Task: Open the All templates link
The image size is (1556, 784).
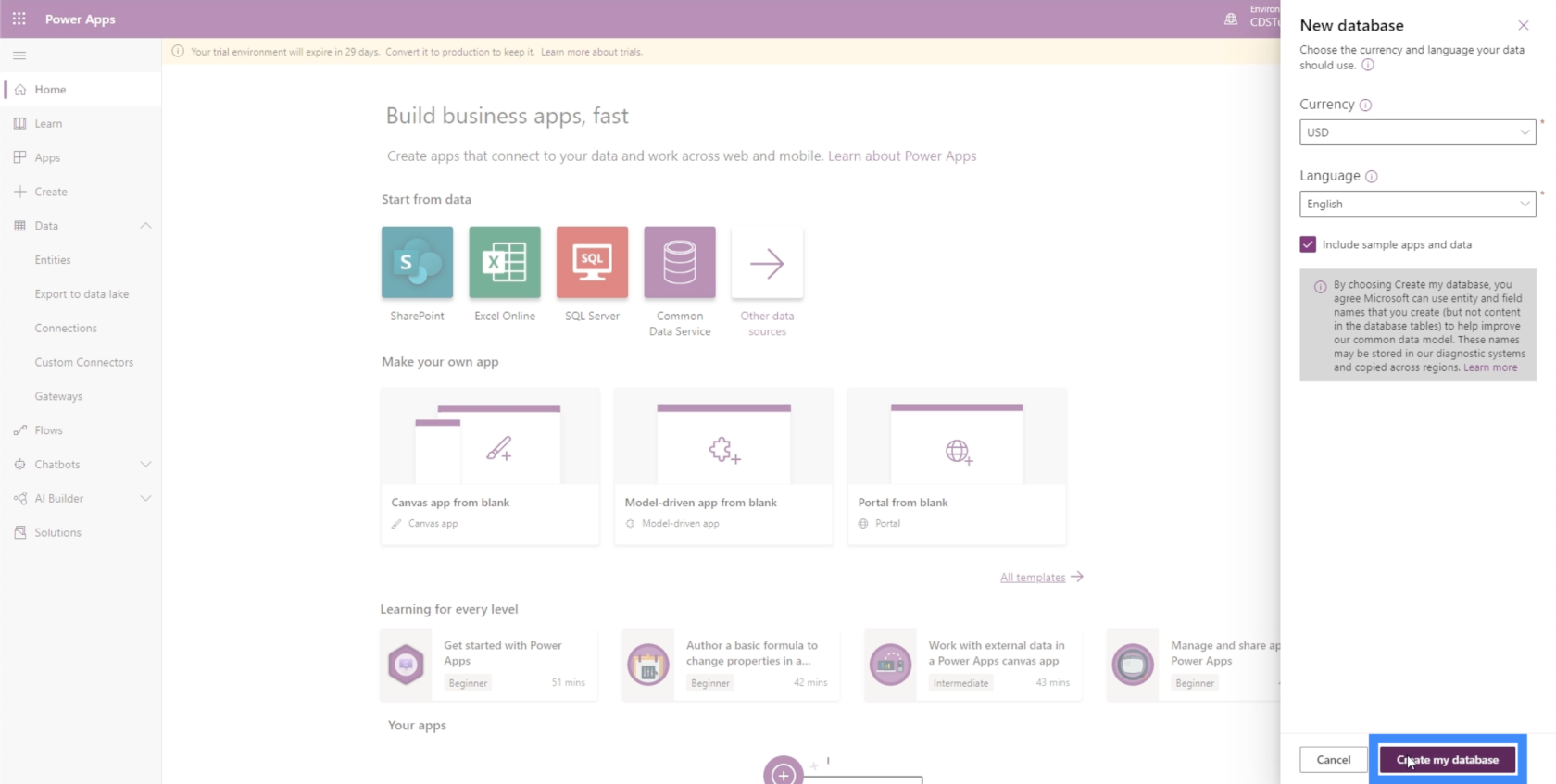Action: click(1033, 577)
